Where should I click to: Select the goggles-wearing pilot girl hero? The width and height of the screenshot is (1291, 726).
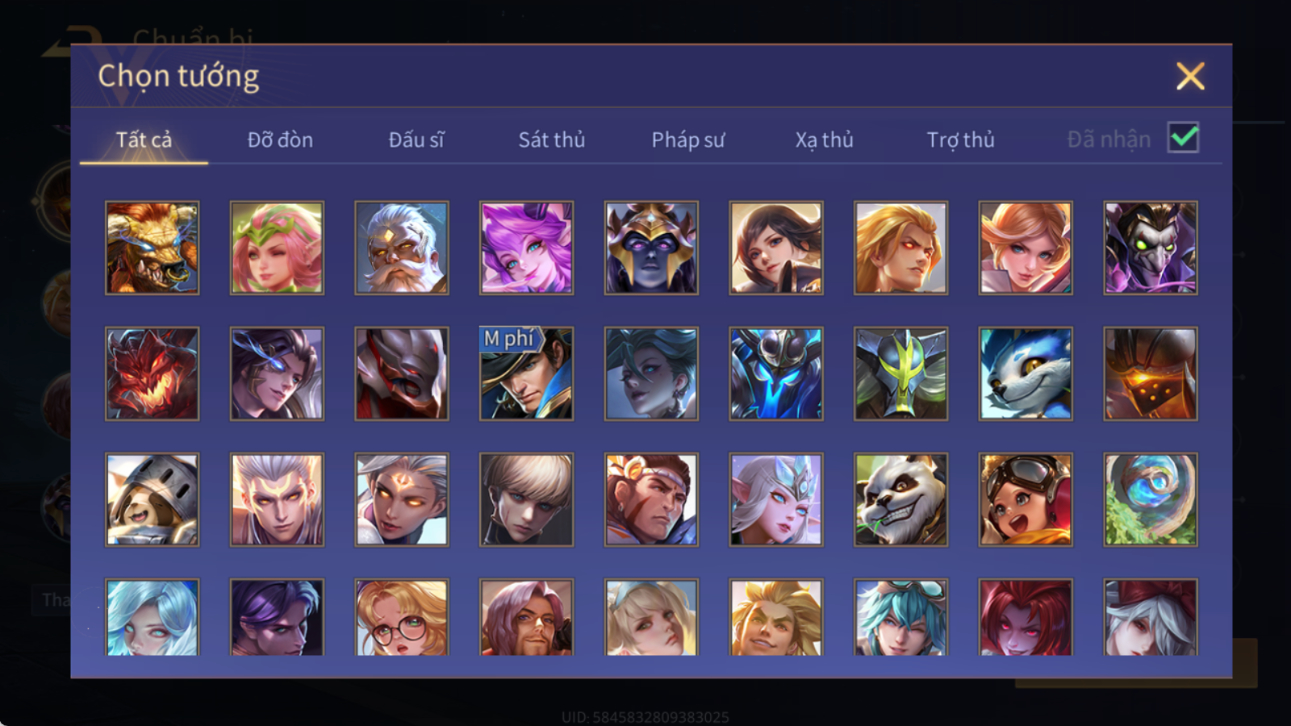click(x=1026, y=500)
